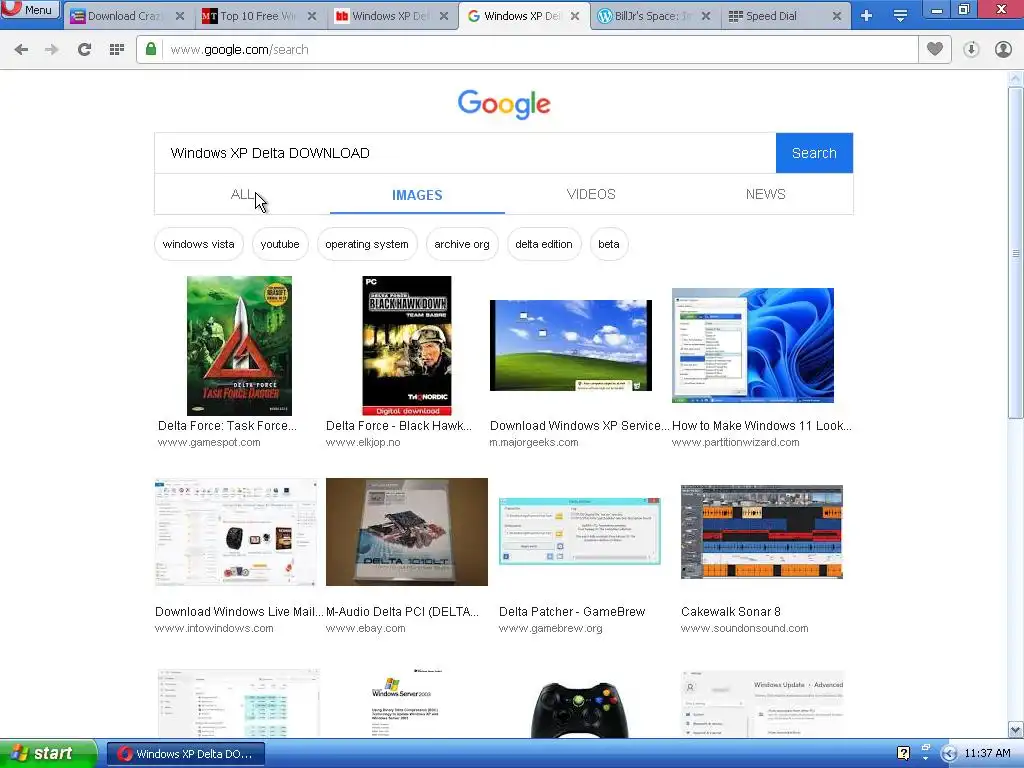Click the 11:37 AM clock
Viewport: 1024px width, 768px height.
[987, 754]
